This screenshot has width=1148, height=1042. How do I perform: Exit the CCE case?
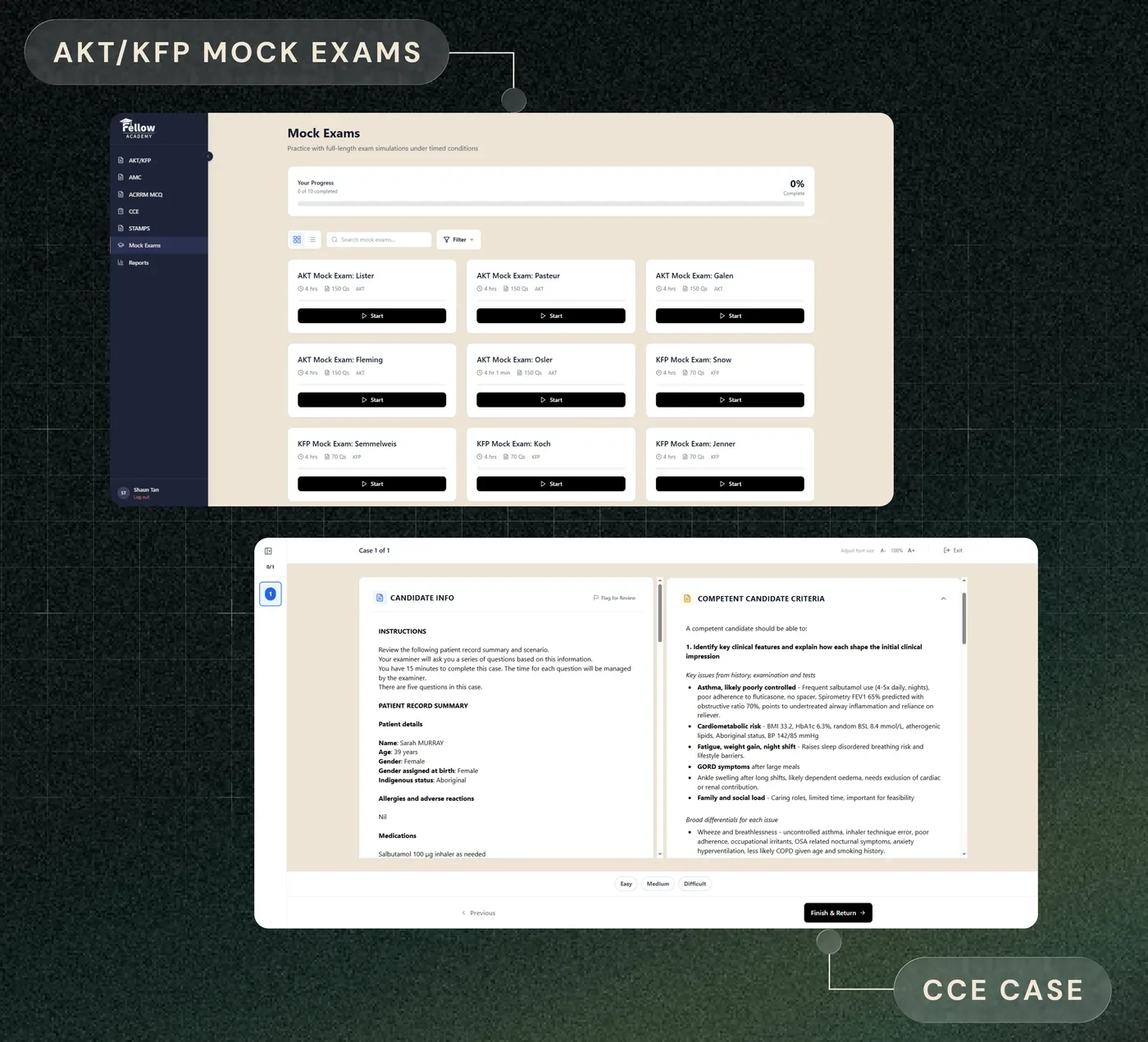953,550
